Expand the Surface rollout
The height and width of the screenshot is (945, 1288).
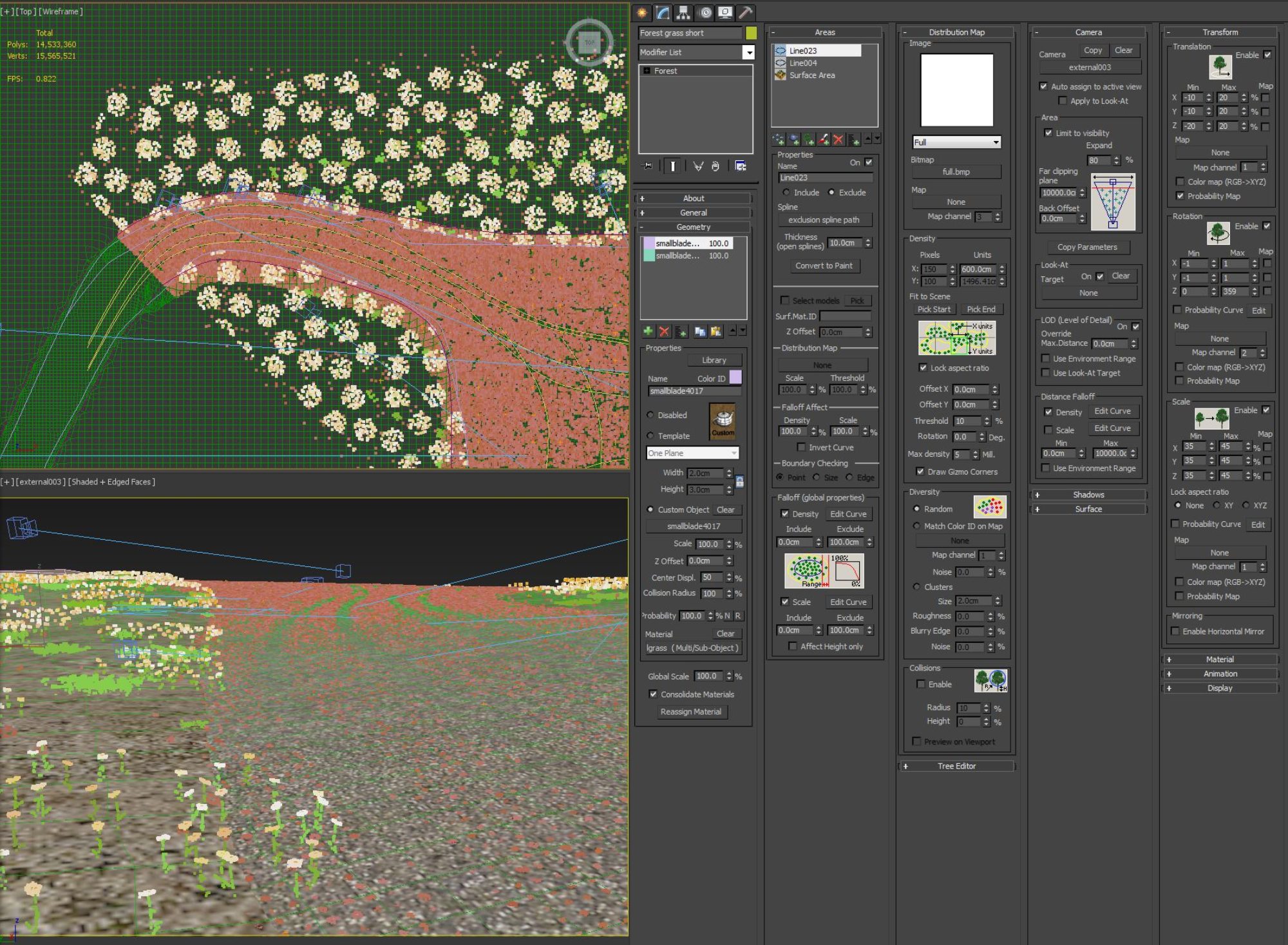pos(1088,509)
